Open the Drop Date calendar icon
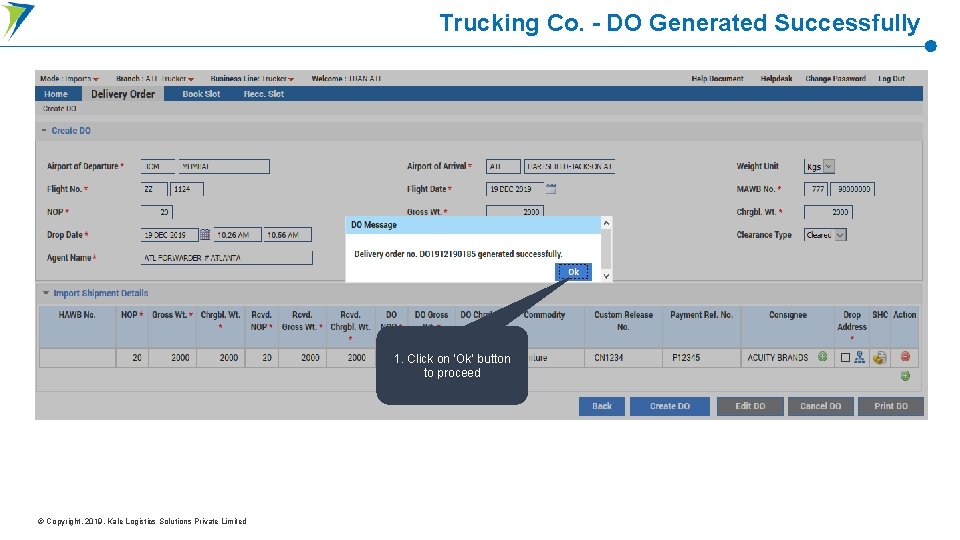The width and height of the screenshot is (960, 540). [205, 234]
